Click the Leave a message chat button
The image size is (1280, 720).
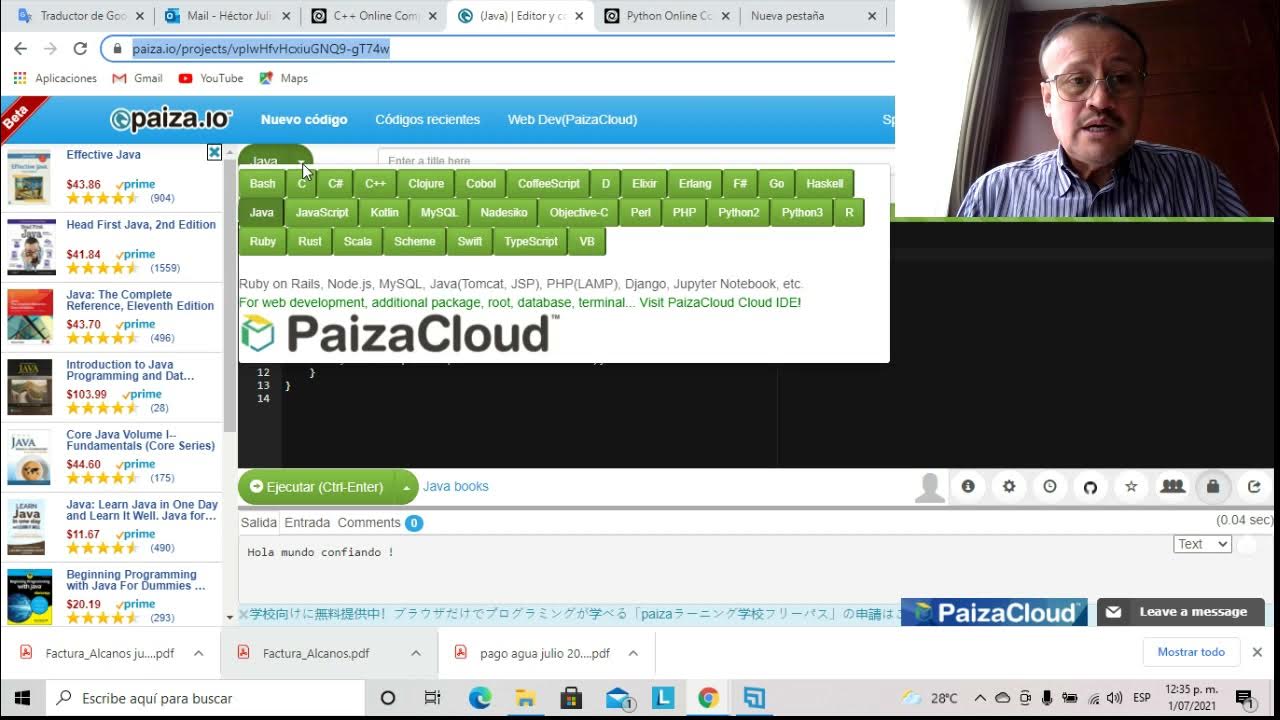(1181, 612)
